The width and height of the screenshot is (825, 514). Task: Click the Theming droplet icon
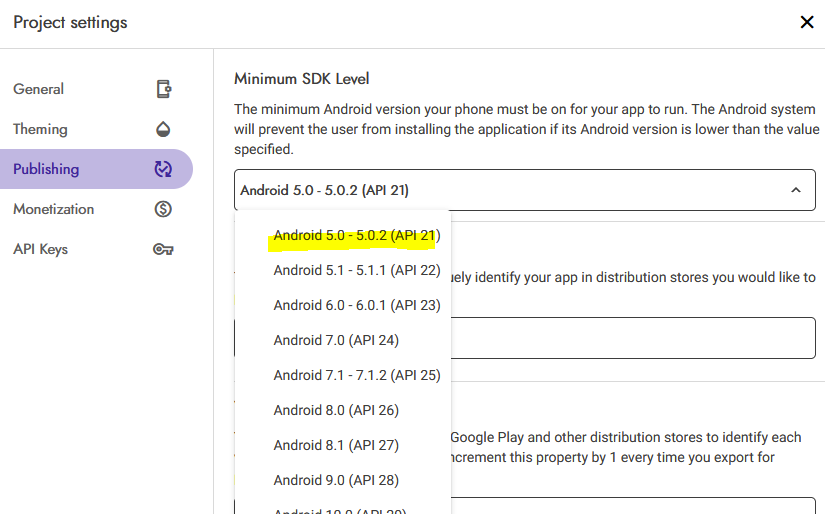click(x=164, y=129)
